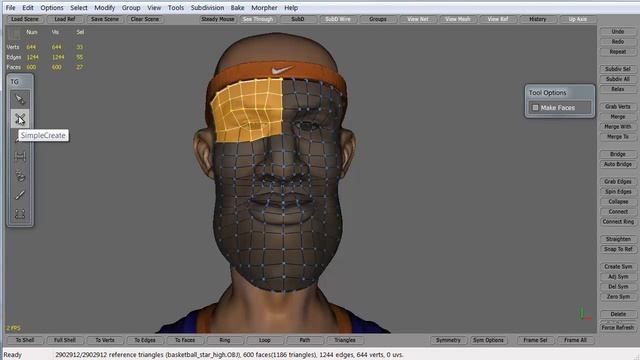Click Subdiv Sel button

pos(618,69)
